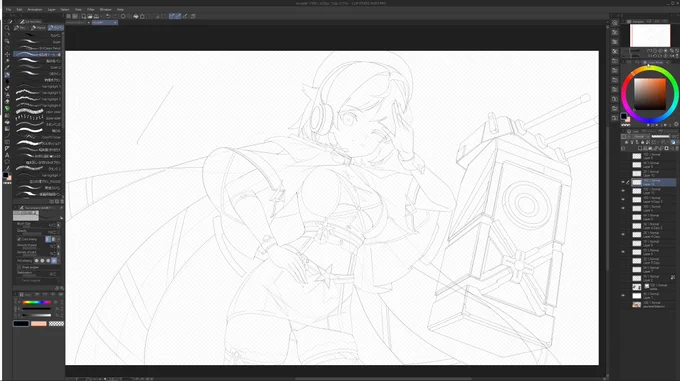Click the Open file folder icon
The height and width of the screenshot is (381, 680).
pyautogui.click(x=90, y=16)
